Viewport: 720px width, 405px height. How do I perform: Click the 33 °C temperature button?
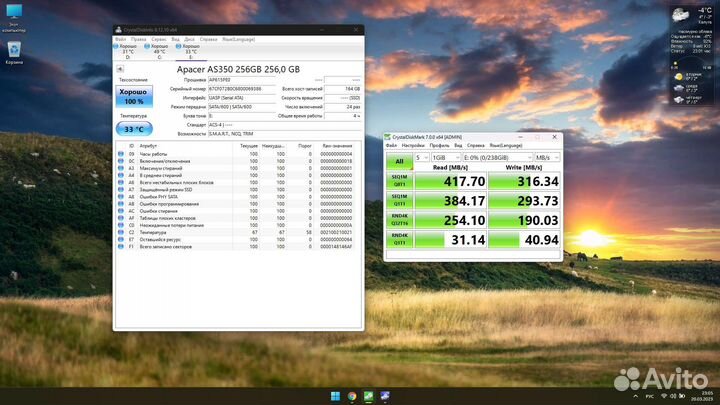click(134, 129)
